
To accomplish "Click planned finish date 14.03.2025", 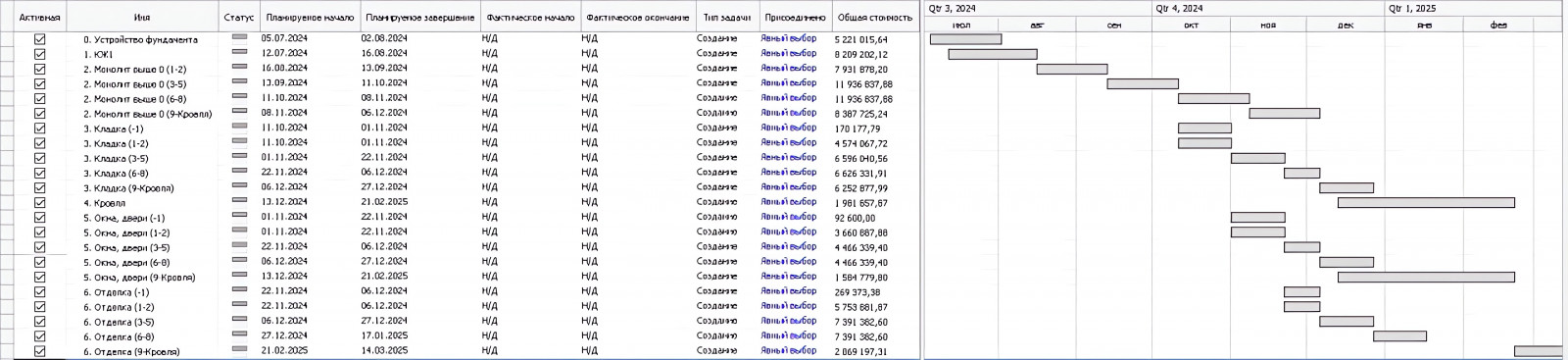I will tap(384, 350).
